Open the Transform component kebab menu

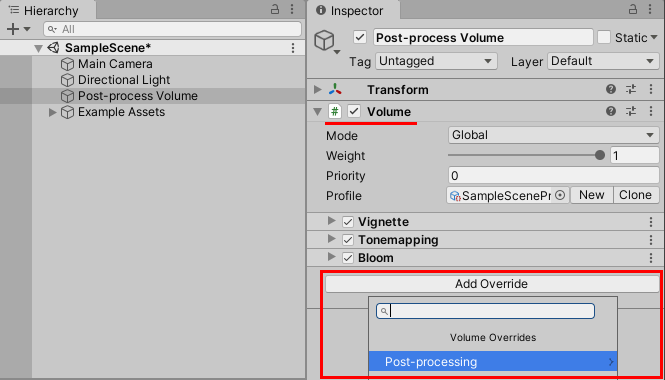click(x=651, y=89)
